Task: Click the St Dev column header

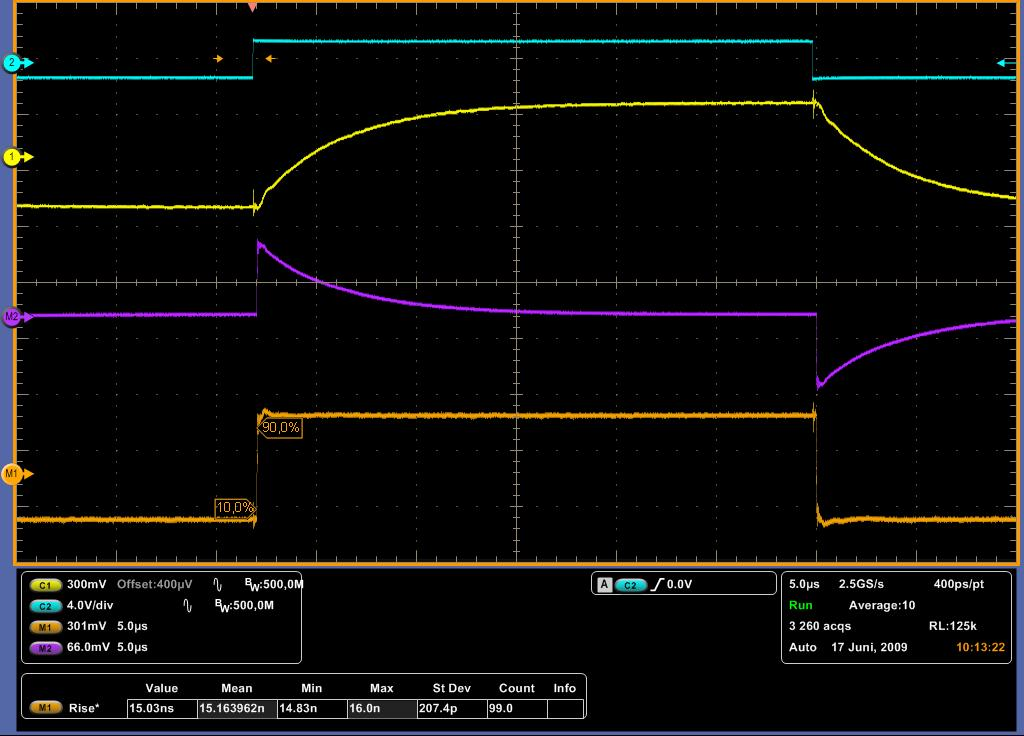Action: pos(451,688)
